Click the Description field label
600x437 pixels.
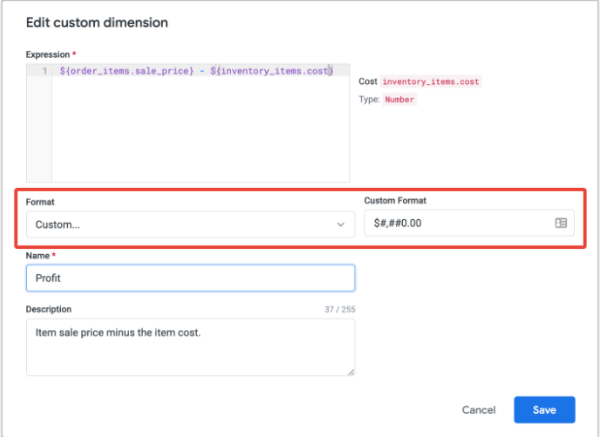click(49, 309)
